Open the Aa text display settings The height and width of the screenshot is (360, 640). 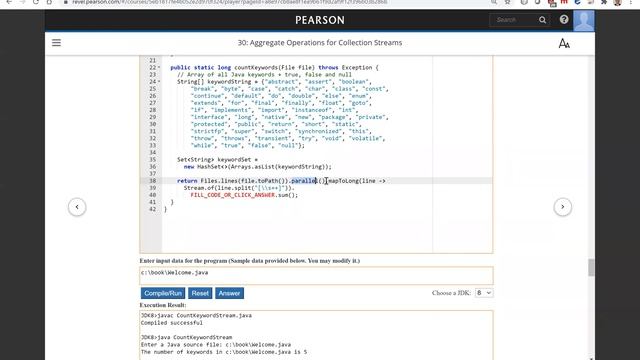564,43
